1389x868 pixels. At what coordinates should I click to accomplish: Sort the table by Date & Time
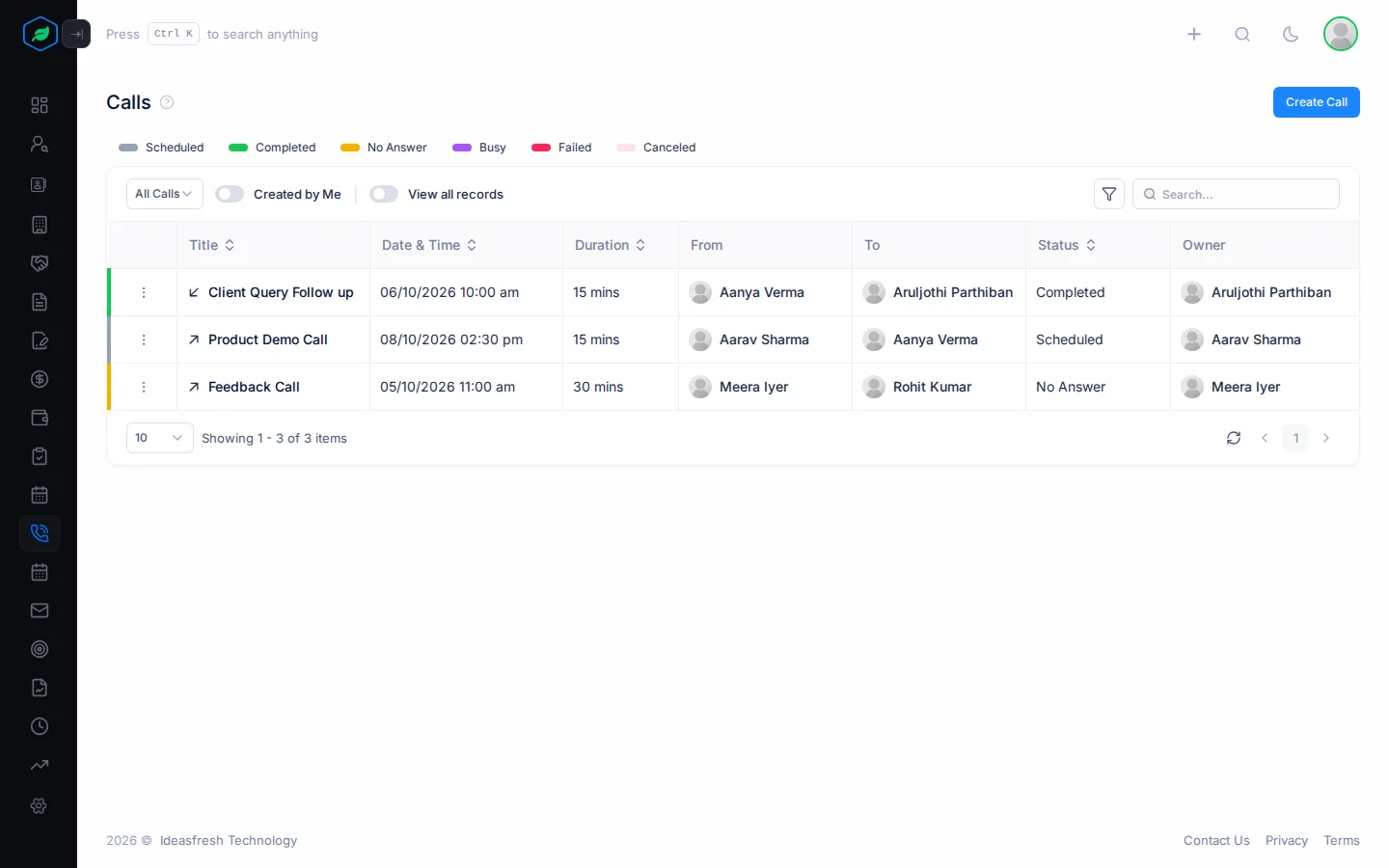[x=472, y=245]
